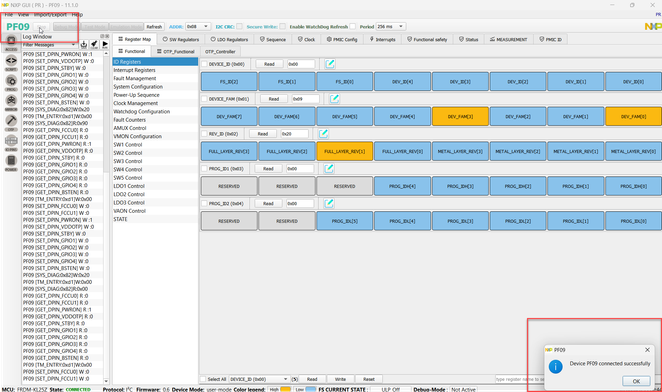Screen dimensions: 662x392
Task: Click the info icon in dialog
Action: [556, 366]
